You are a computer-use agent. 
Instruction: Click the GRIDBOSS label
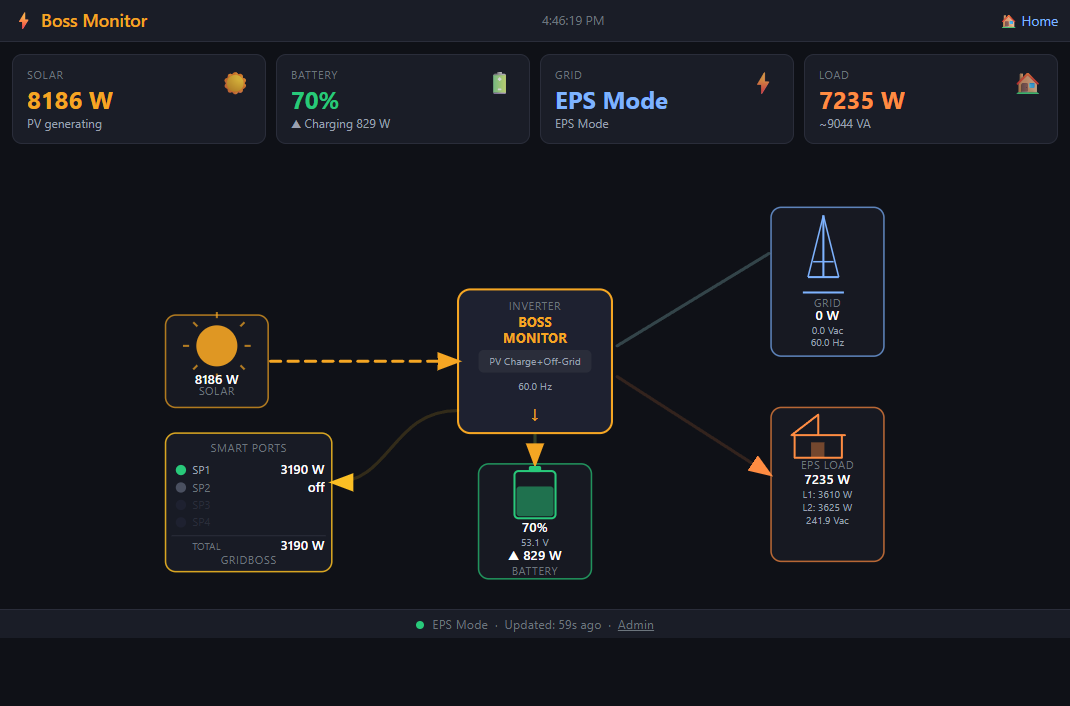(x=248, y=560)
